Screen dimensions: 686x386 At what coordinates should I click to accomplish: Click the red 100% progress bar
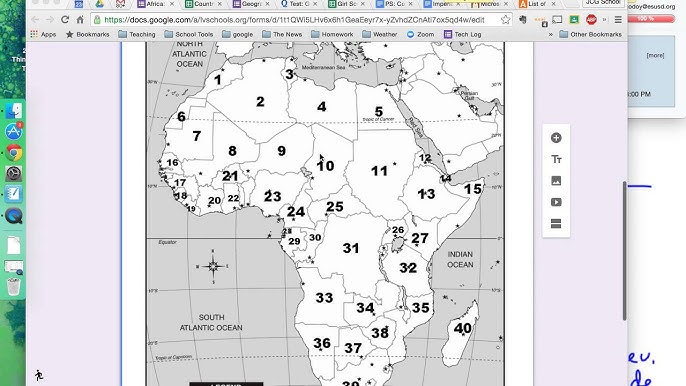pos(651,19)
